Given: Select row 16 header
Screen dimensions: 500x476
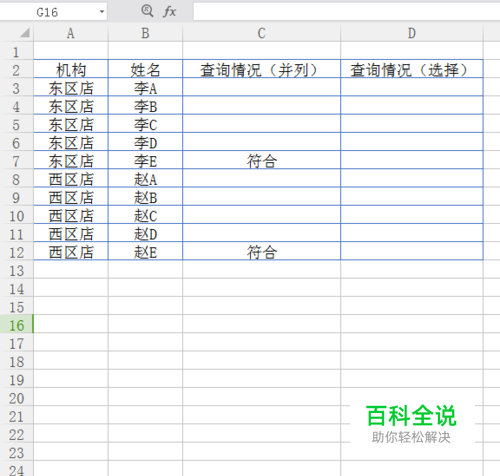Looking at the screenshot, I should coord(16,325).
